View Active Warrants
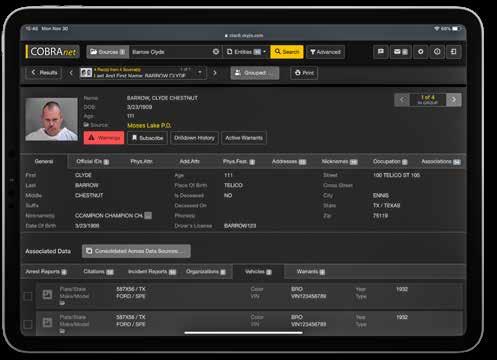This screenshot has height=360, width=497. coord(244,138)
